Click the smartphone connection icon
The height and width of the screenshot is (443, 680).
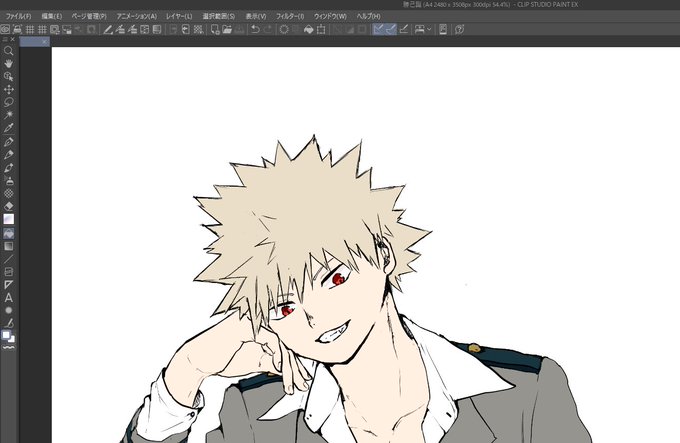click(x=443, y=29)
